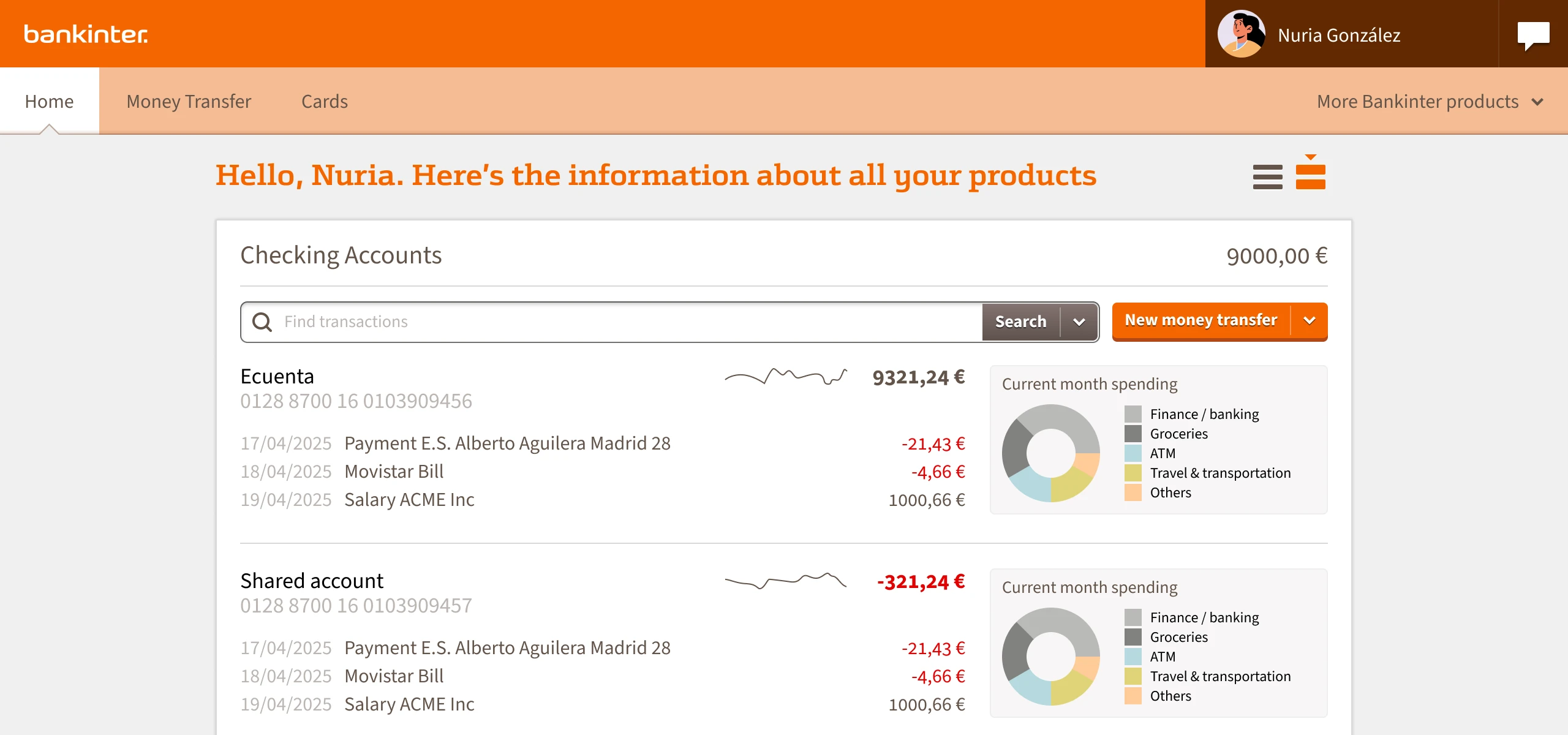This screenshot has width=1568, height=735.
Task: Expand New money transfer dropdown arrow
Action: 1310,320
